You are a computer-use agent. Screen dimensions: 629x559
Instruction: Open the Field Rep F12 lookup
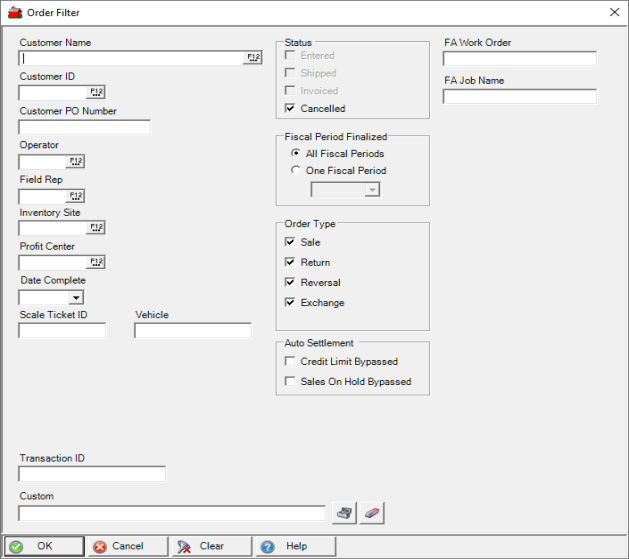point(76,196)
